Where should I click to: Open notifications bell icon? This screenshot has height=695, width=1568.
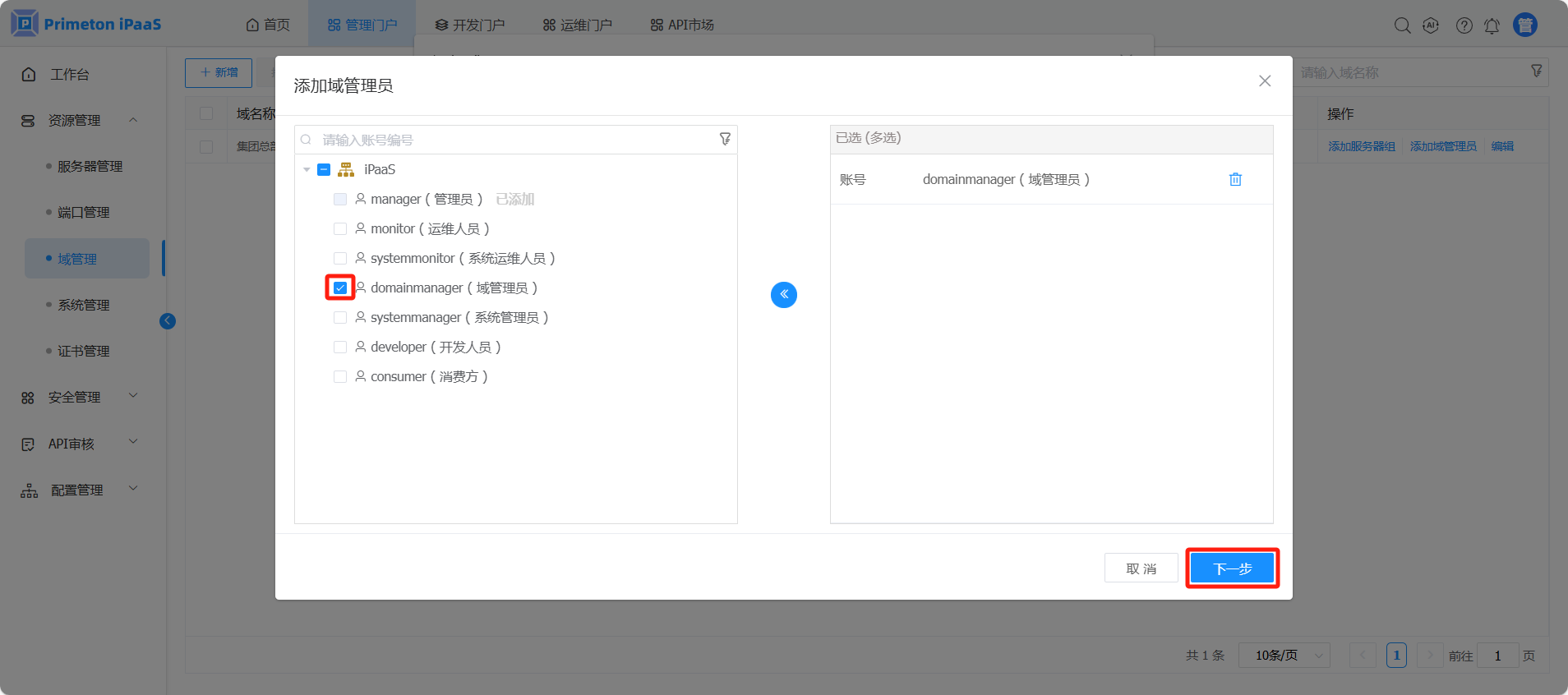point(1492,25)
